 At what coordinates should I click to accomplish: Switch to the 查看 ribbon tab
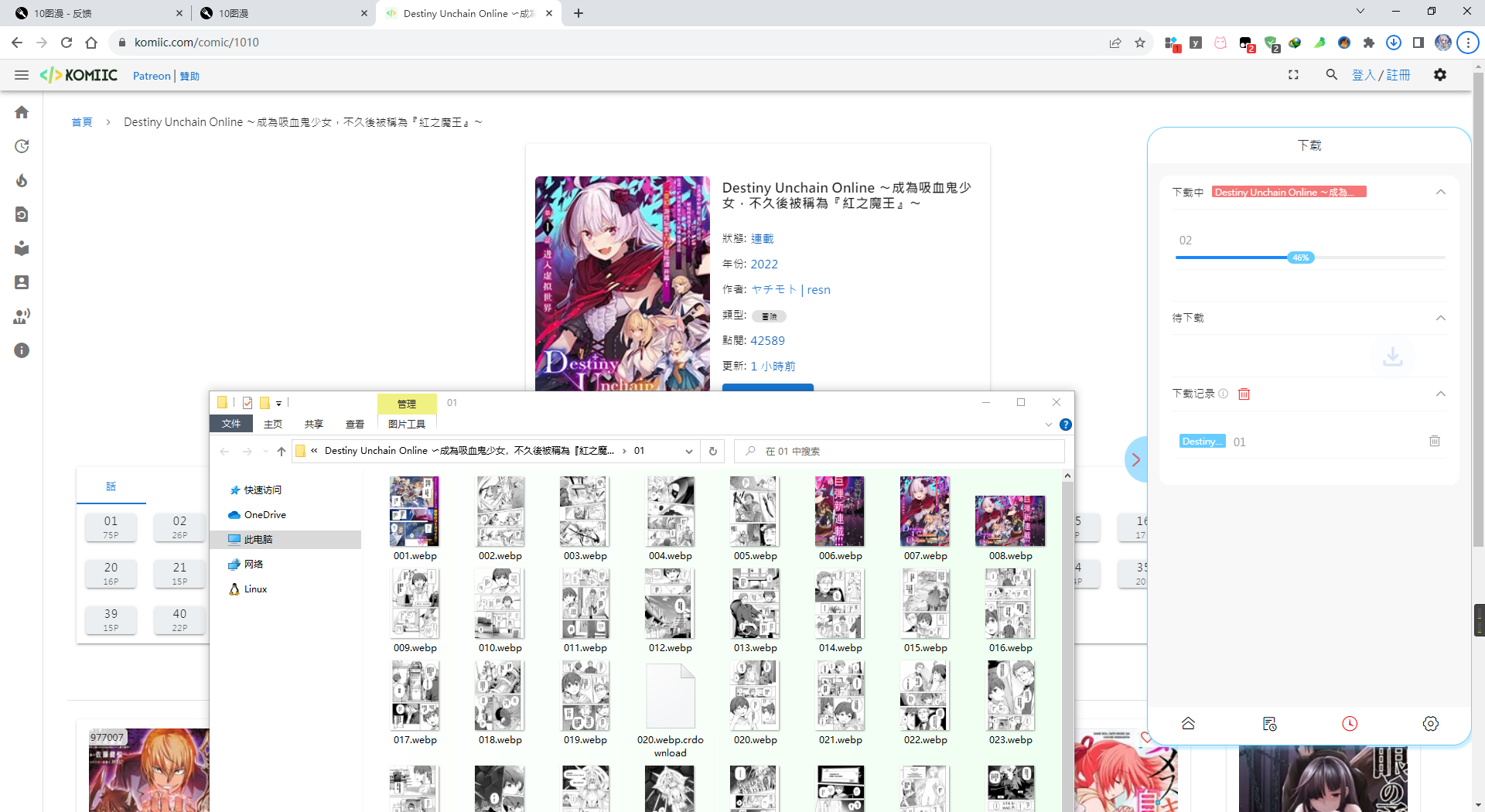click(x=355, y=424)
